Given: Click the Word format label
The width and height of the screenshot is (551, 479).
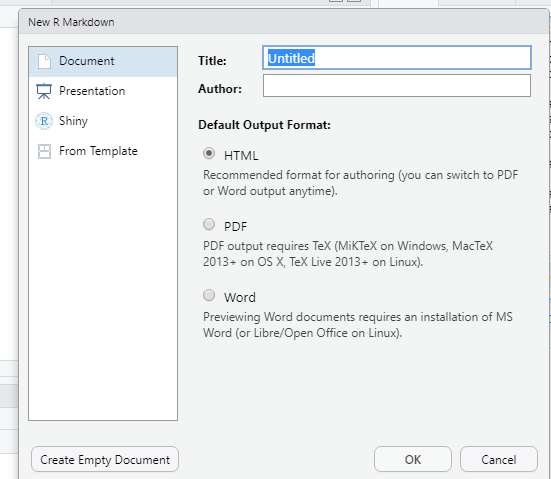Looking at the screenshot, I should pyautogui.click(x=240, y=298).
